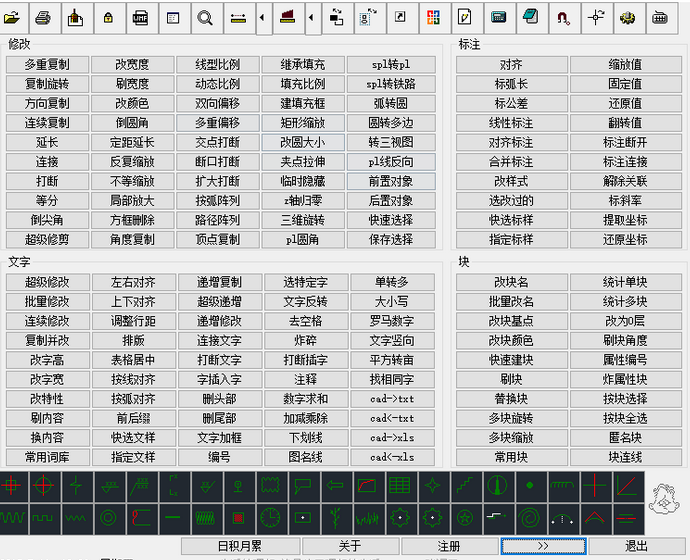Open the 关于 about button
Screen dimensions: 690x560
[350, 546]
